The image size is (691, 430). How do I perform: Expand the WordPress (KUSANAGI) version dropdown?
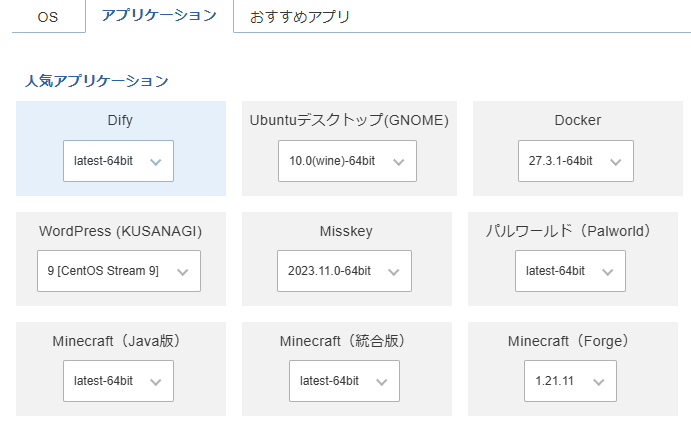[118, 271]
